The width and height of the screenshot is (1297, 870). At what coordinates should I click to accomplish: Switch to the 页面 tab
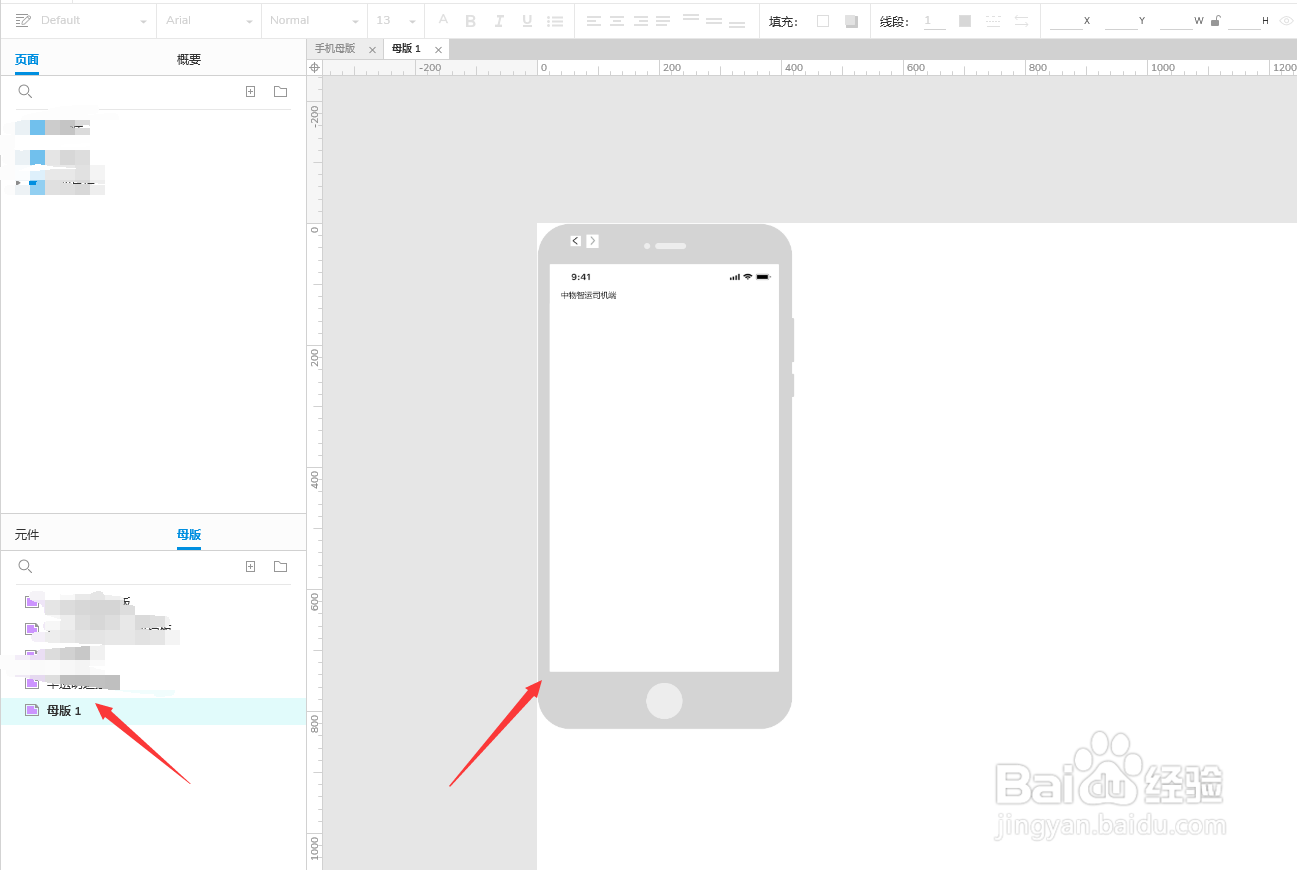27,60
